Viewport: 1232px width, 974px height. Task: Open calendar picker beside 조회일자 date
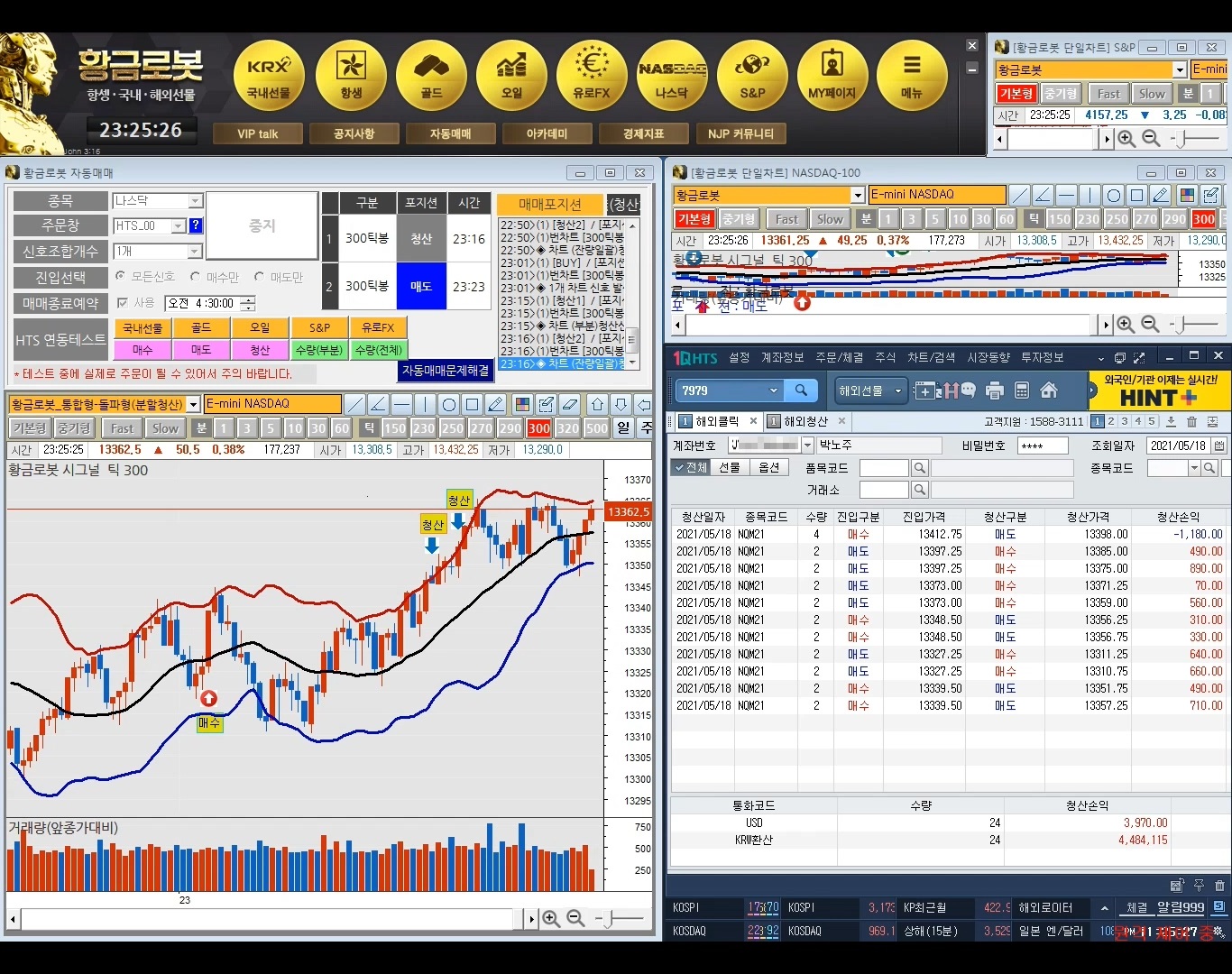1219,446
